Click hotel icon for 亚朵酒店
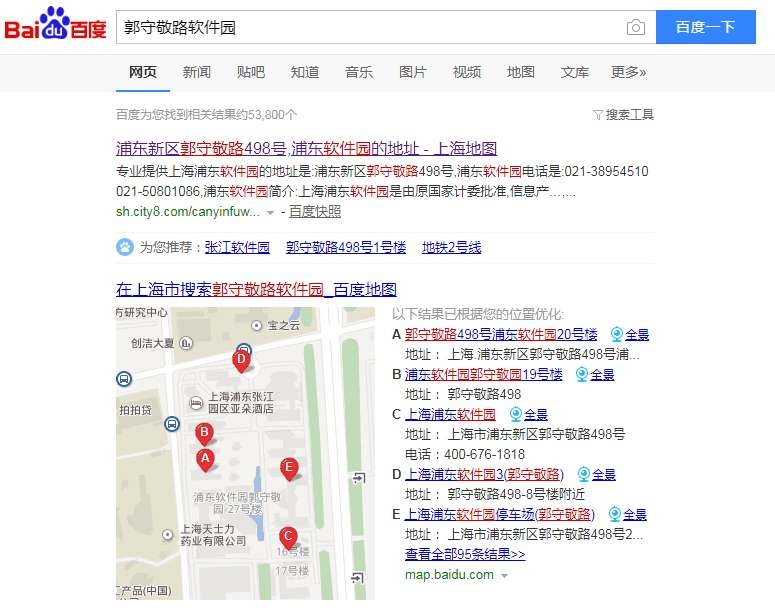 click(x=196, y=403)
